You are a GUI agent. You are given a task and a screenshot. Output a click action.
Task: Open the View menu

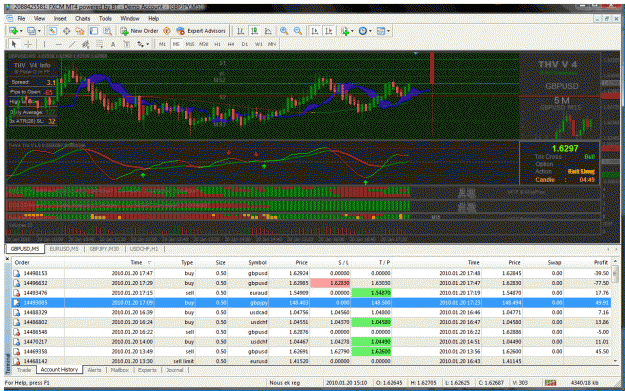click(39, 18)
